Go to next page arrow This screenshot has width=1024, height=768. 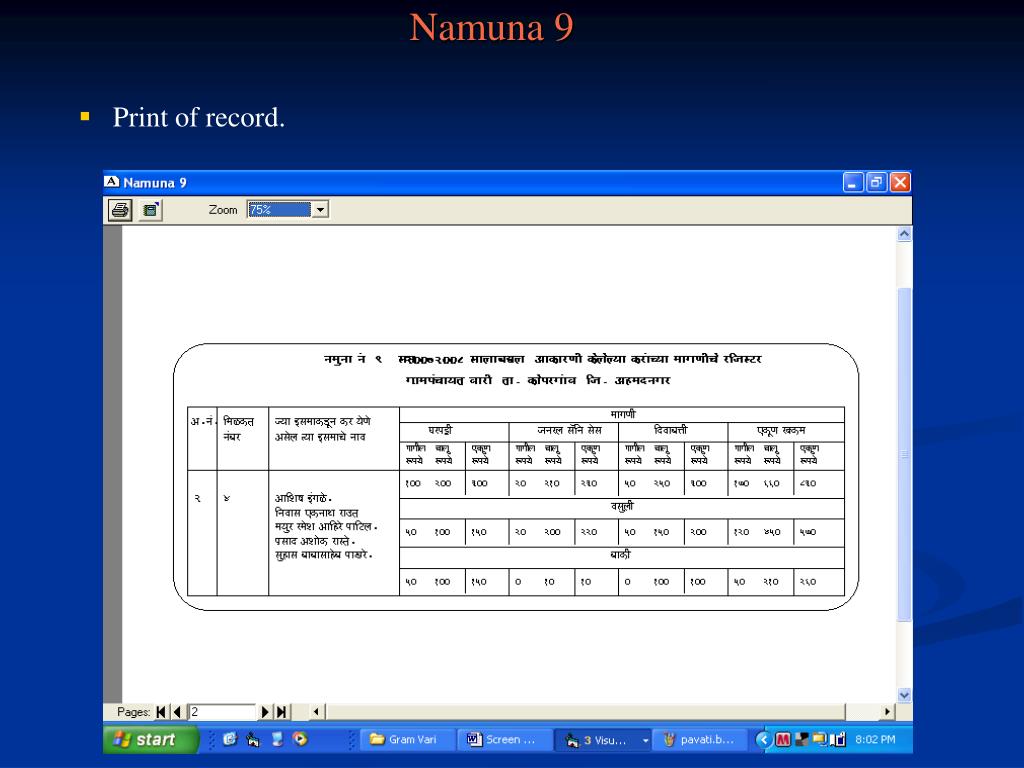click(x=264, y=712)
